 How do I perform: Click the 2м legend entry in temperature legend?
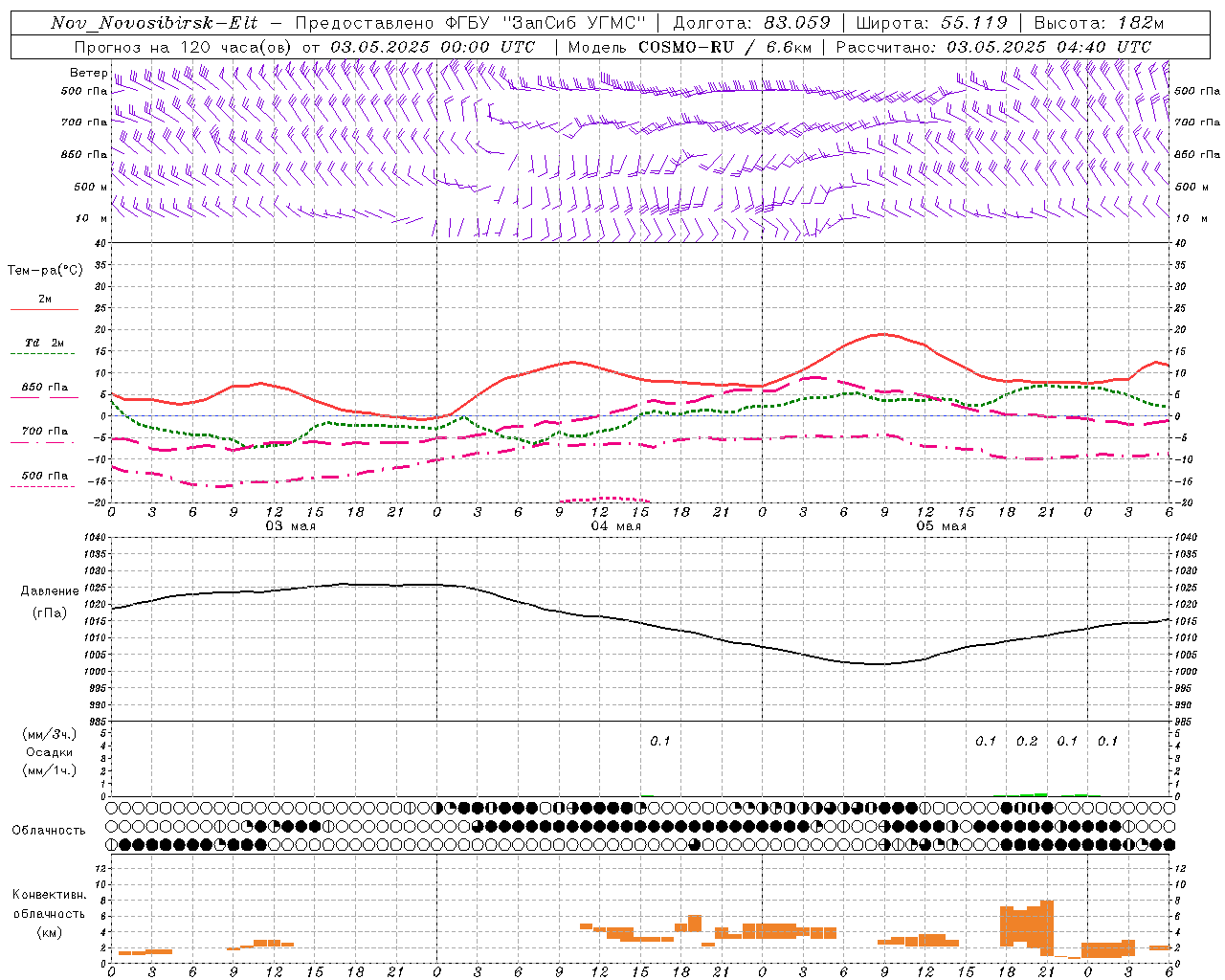coord(45,299)
